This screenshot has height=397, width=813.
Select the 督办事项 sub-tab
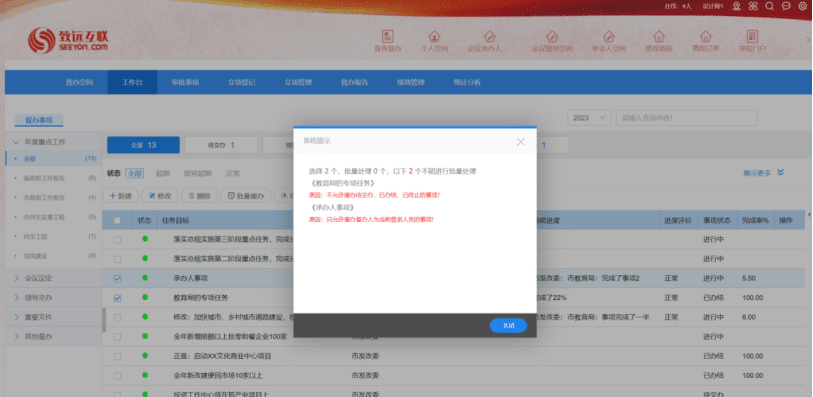click(x=39, y=120)
